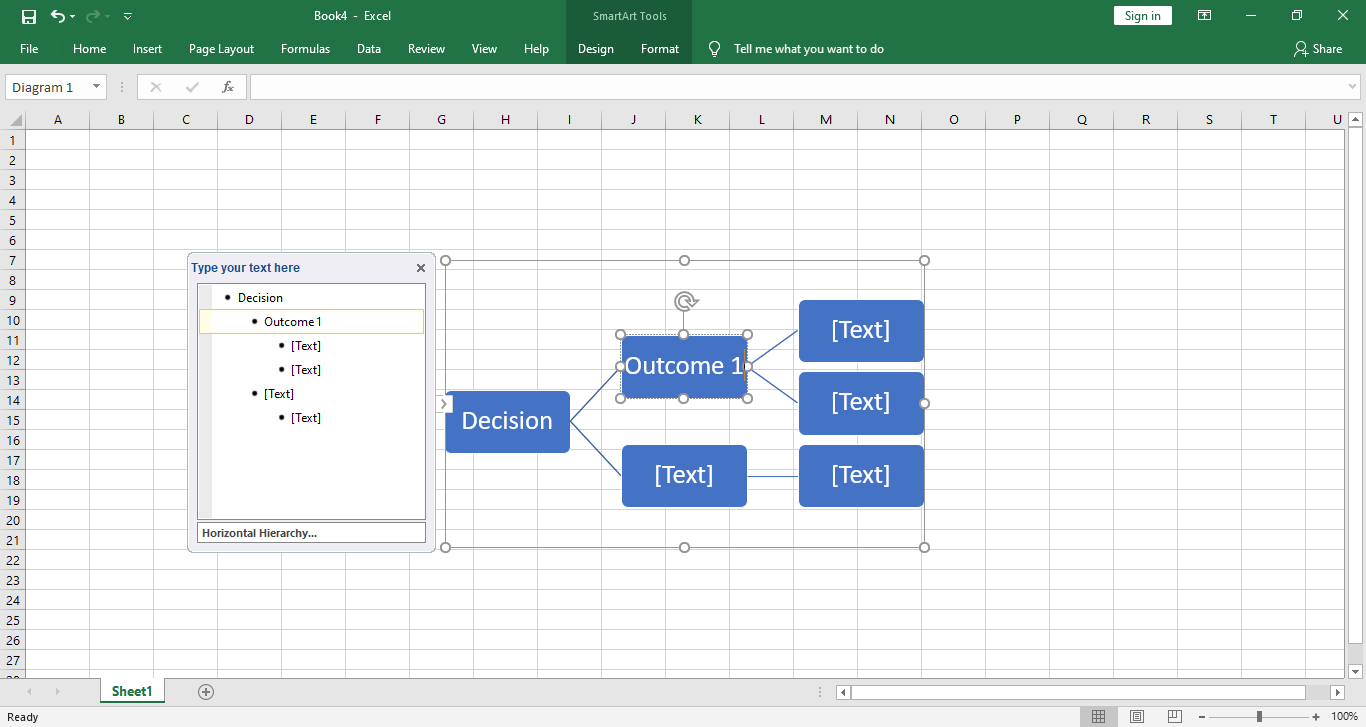Click the Decision shape in the diagram
The image size is (1366, 727).
click(507, 421)
